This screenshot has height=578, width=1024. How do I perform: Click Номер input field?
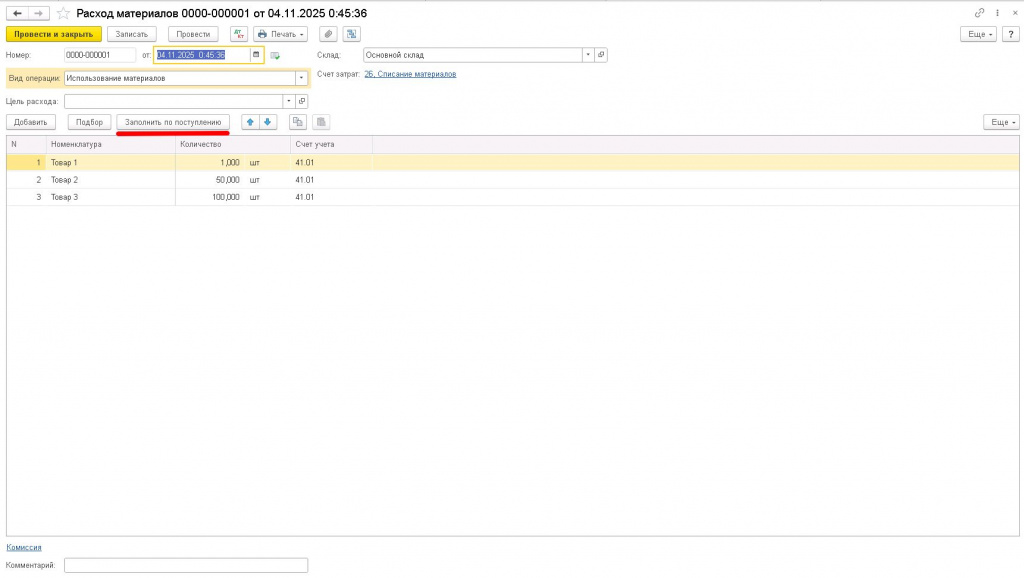click(x=100, y=55)
